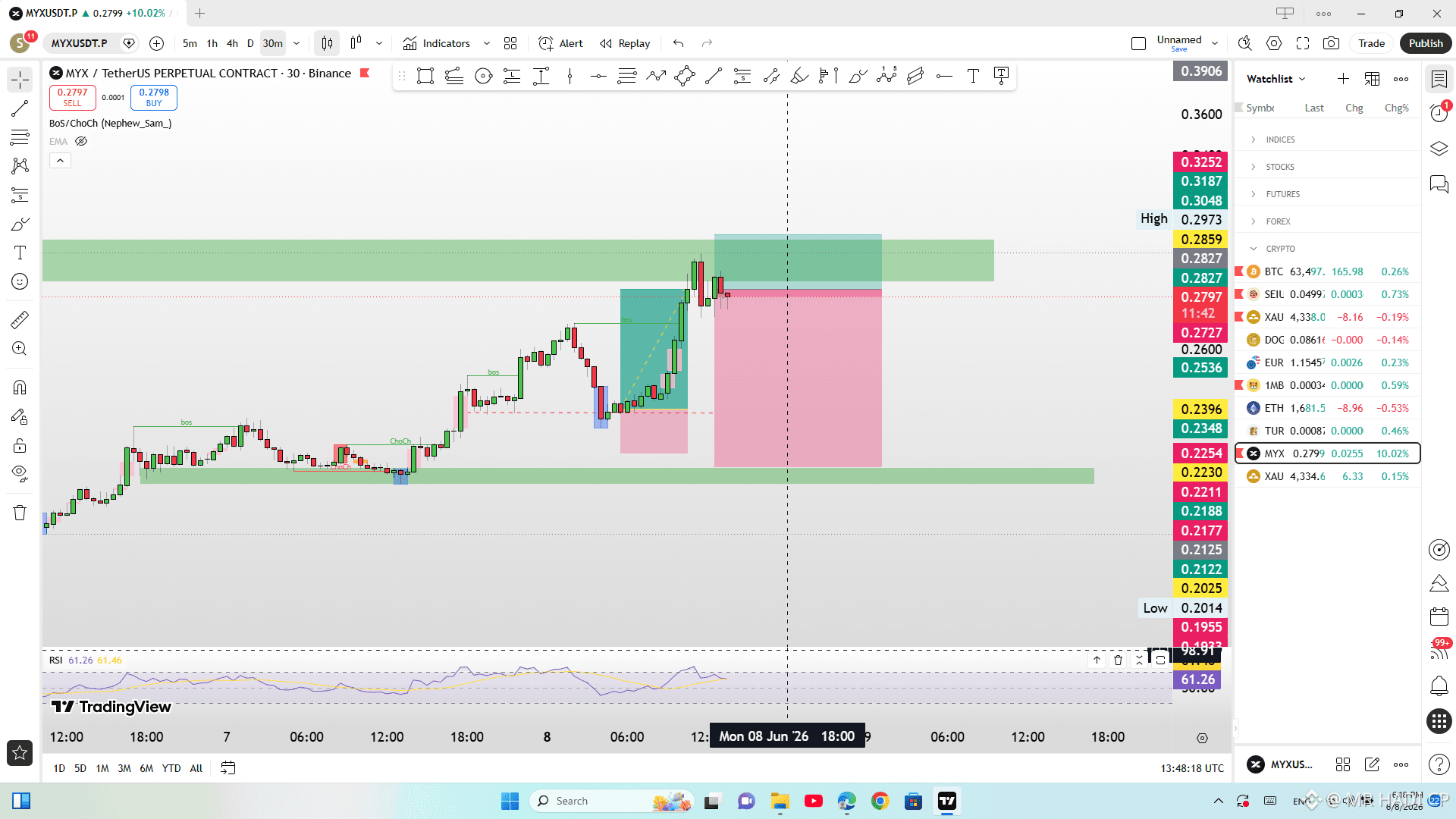Remove drawings with the trash icon
1456x819 pixels.
[x=20, y=513]
